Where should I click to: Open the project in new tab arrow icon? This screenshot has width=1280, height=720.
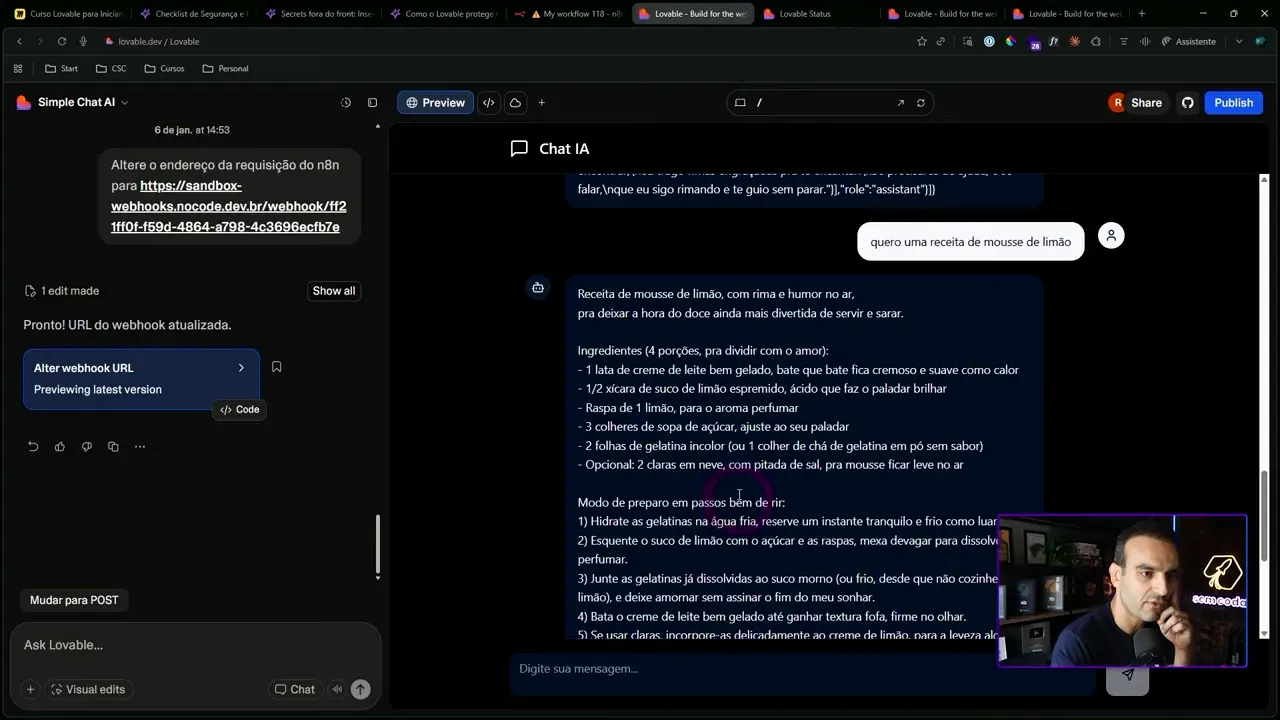coord(901,102)
